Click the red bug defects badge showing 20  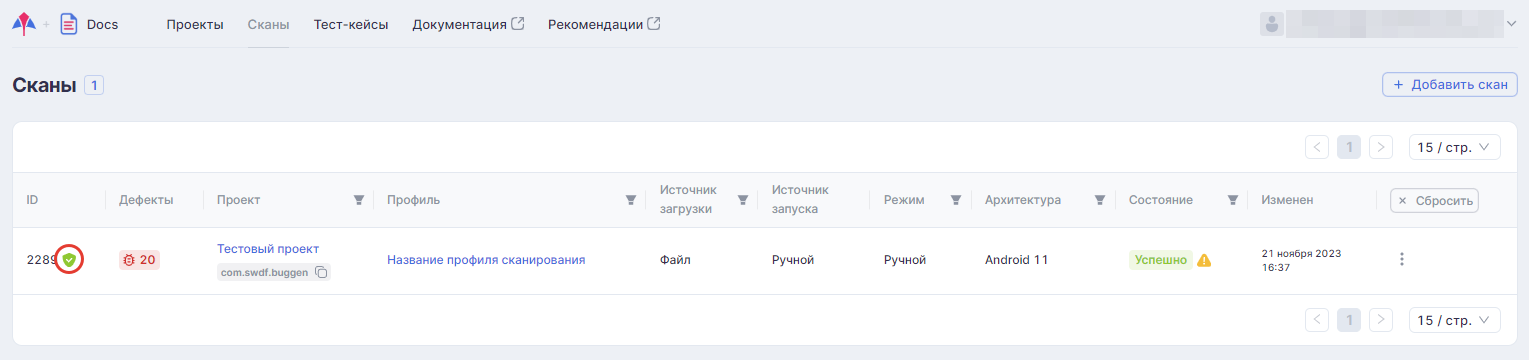[x=139, y=260]
